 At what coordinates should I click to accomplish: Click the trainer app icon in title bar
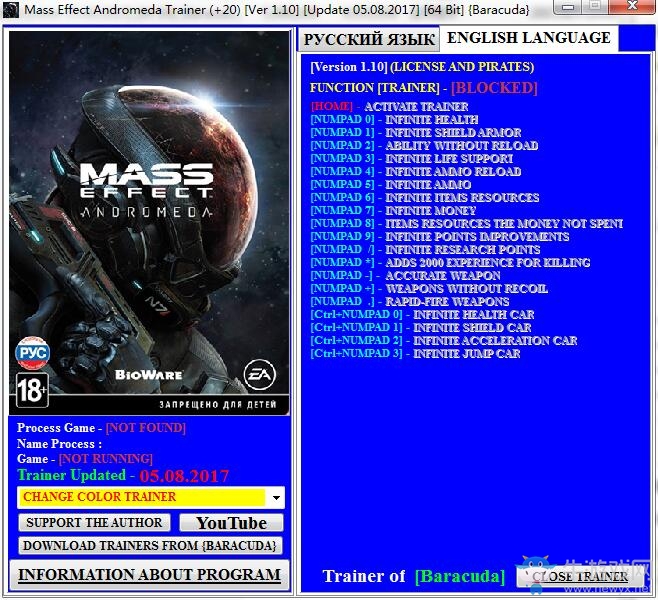[x=10, y=9]
